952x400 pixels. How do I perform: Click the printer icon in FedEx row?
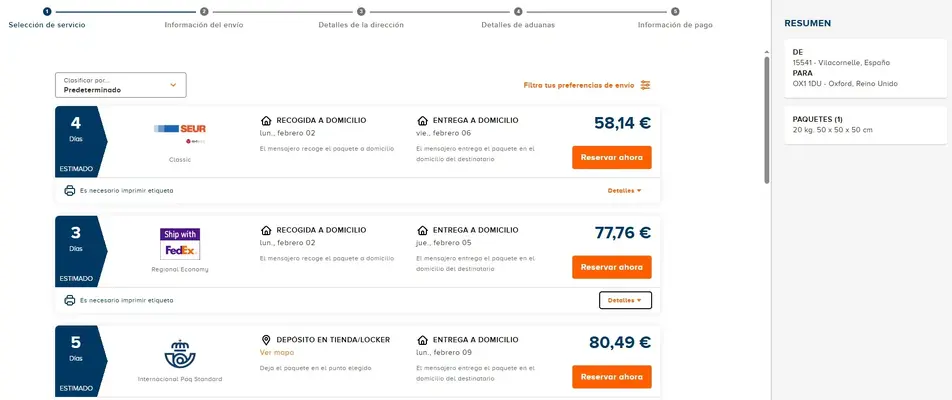(70, 300)
